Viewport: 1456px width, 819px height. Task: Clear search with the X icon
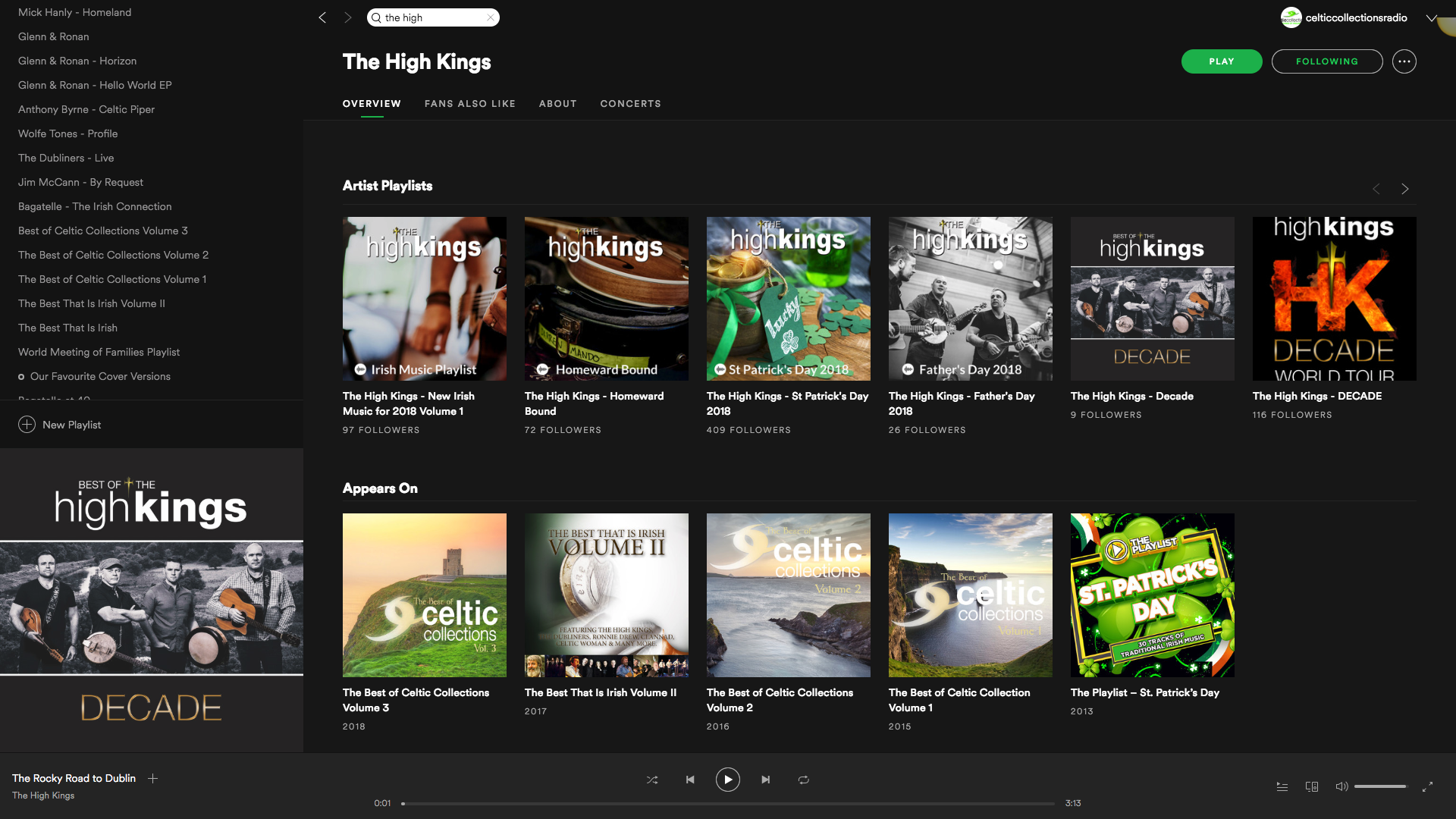[491, 17]
